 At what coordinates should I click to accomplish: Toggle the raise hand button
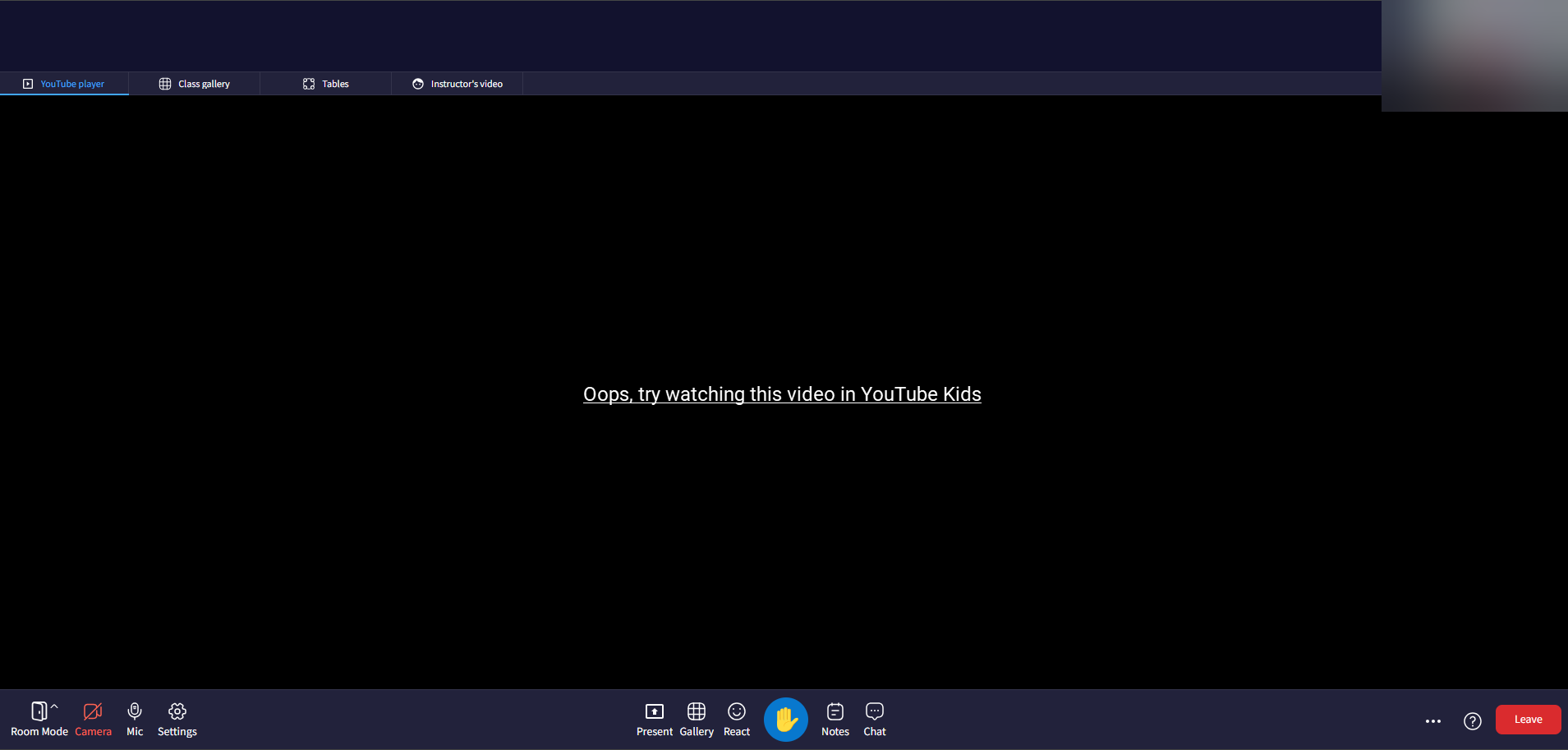(786, 720)
